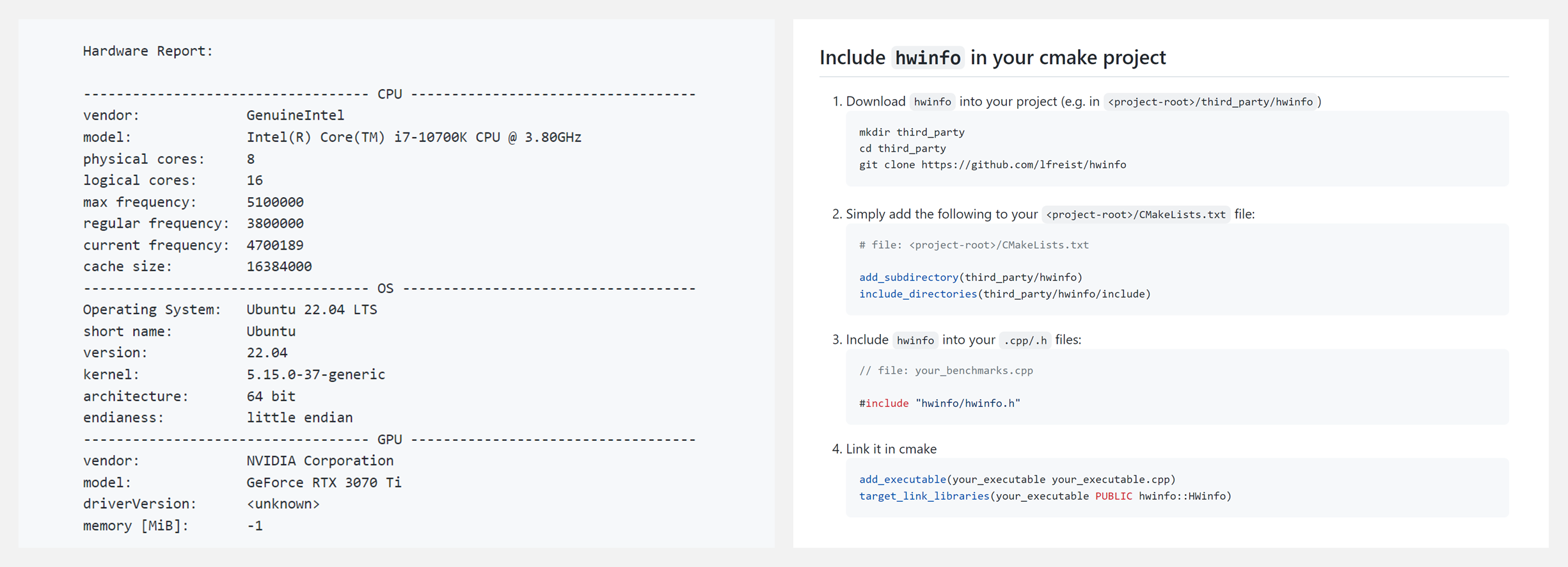Click 'target_link_libraries' code line

coord(1045,496)
